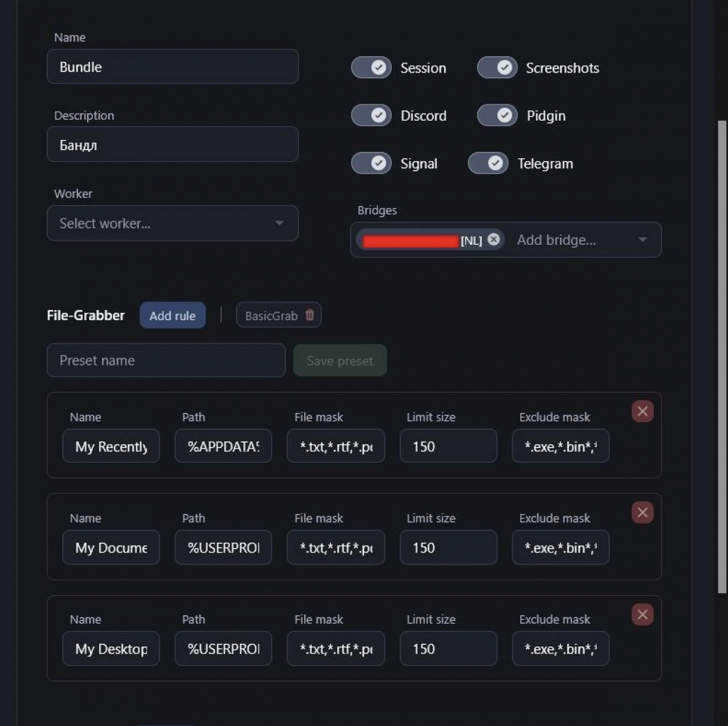The image size is (728, 726).
Task: Open the Select worker dropdown
Action: pos(173,223)
